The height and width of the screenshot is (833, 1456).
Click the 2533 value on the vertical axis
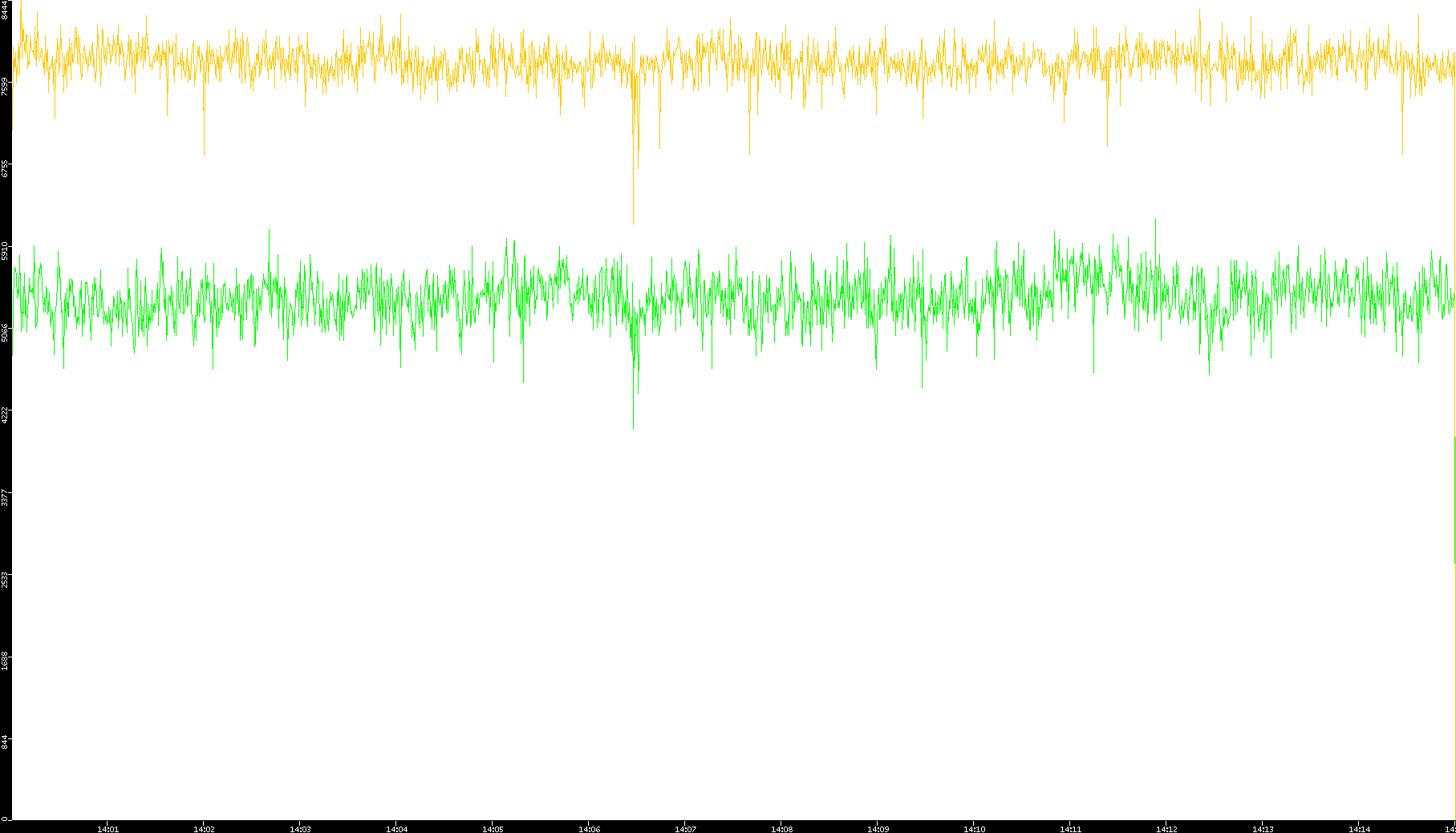tap(6, 580)
